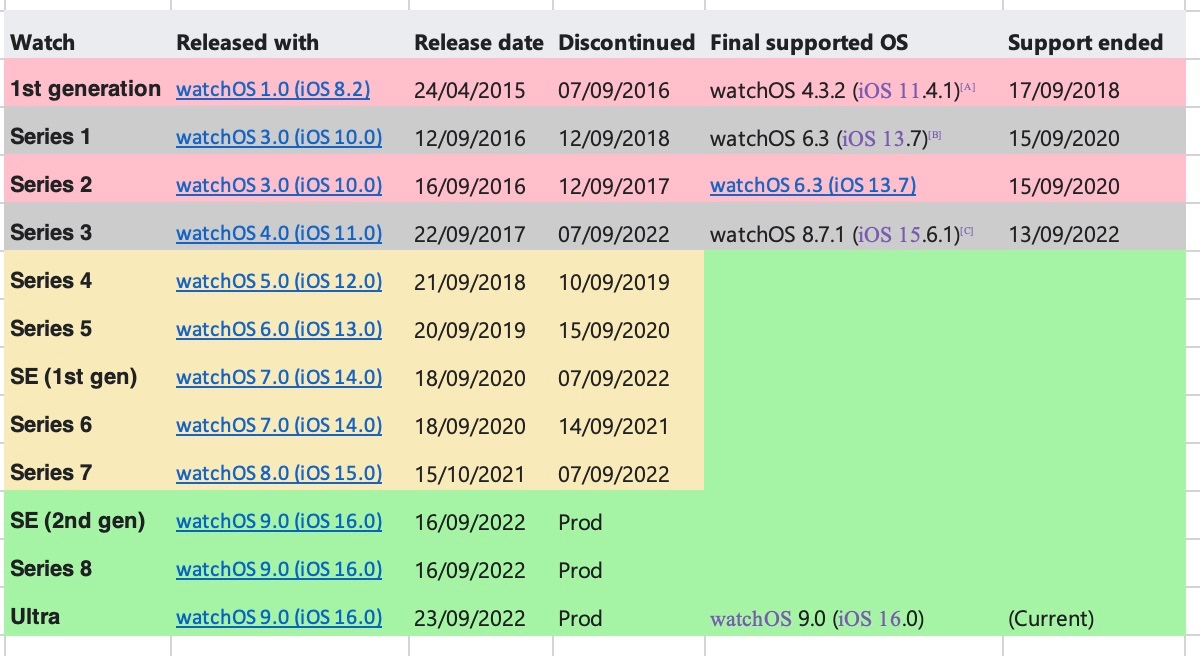Click watchOS 3.0 link in Series 1 row

(x=279, y=137)
